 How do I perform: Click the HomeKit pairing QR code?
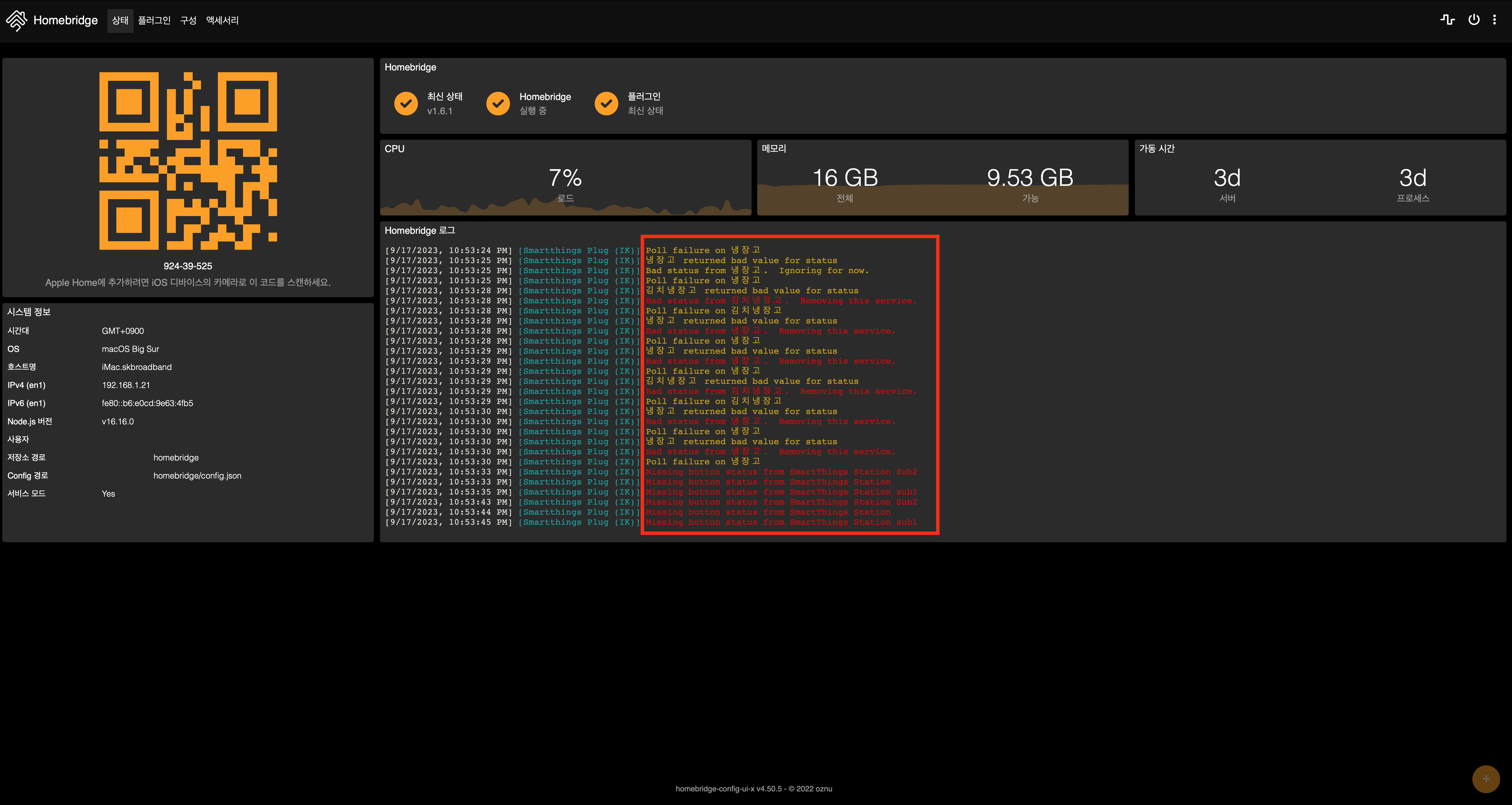point(188,161)
